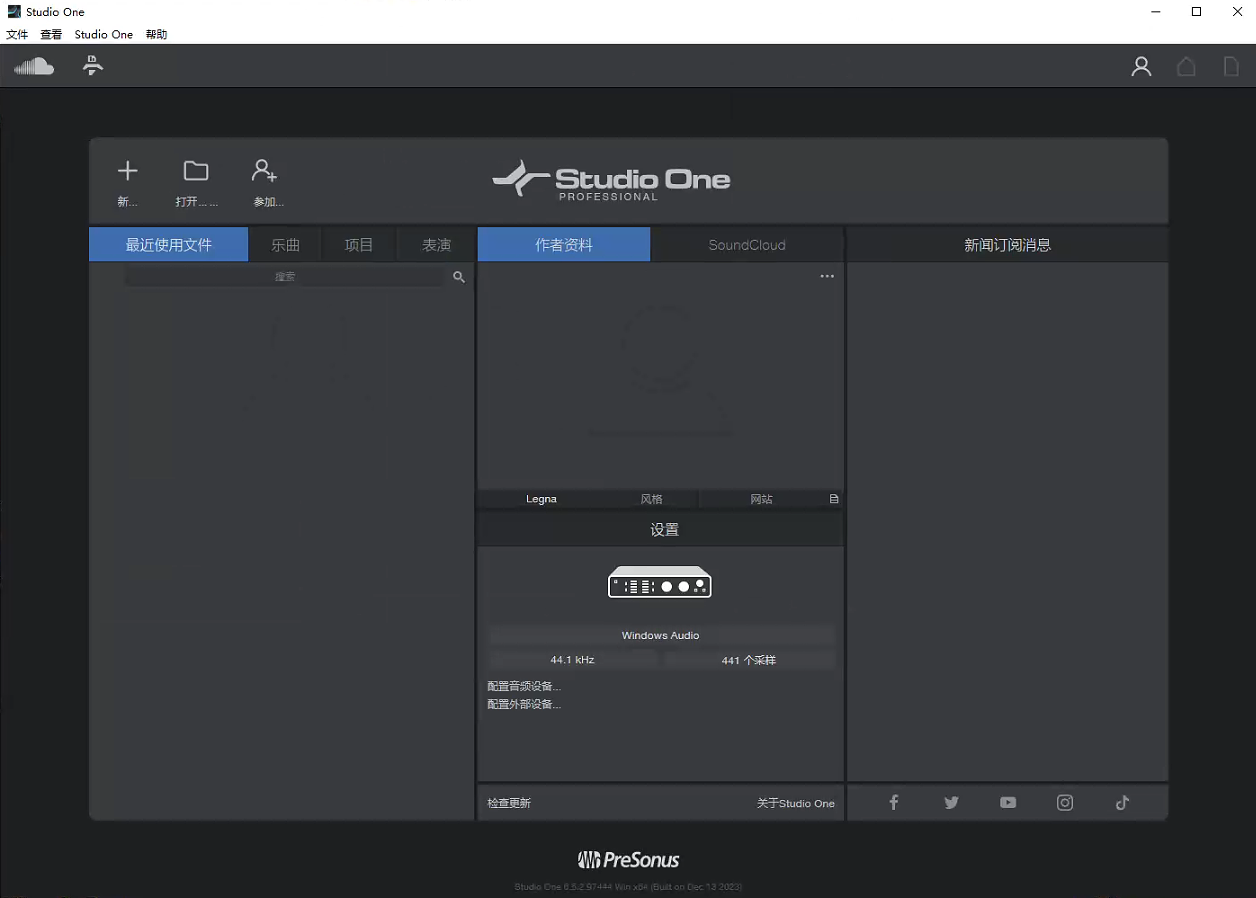Switch to the SoundCloud tab
1256x898 pixels.
[747, 245]
